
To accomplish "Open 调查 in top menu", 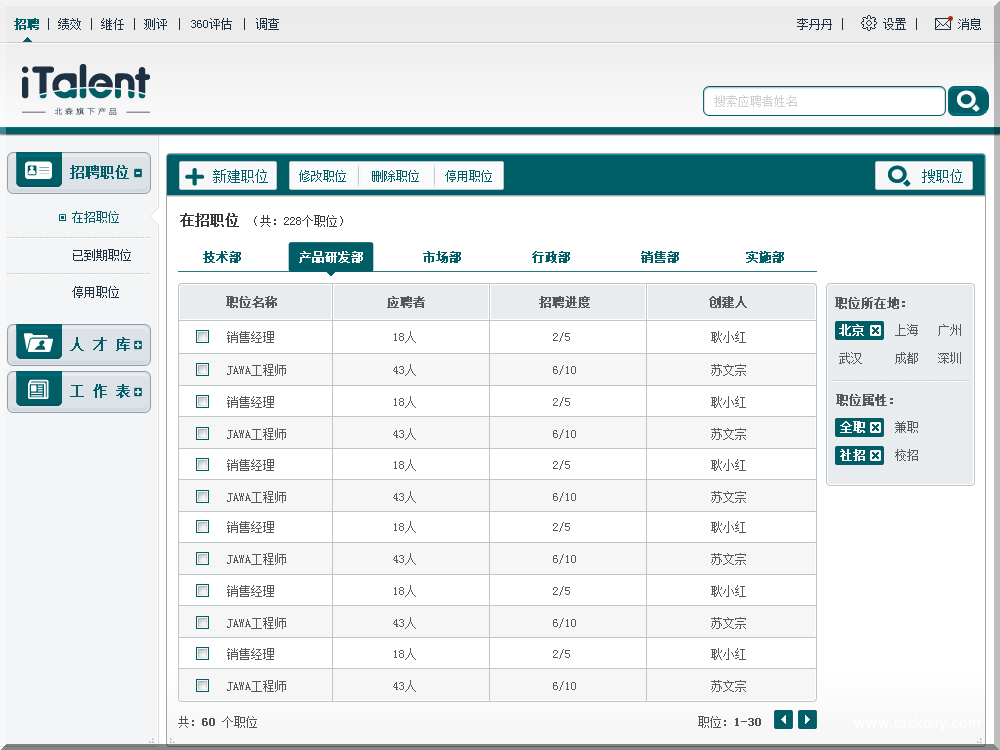I will click(267, 24).
